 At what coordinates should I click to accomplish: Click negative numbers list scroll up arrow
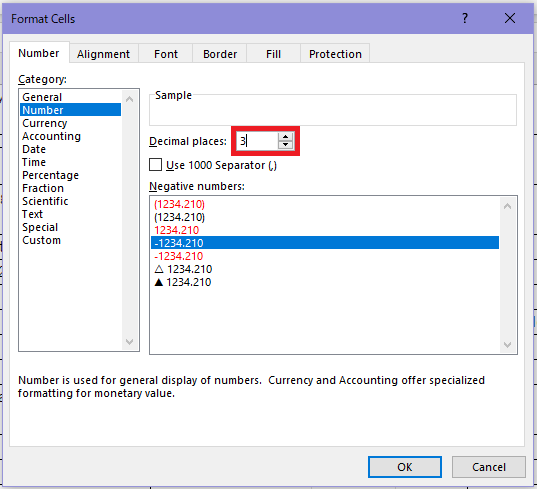point(508,206)
